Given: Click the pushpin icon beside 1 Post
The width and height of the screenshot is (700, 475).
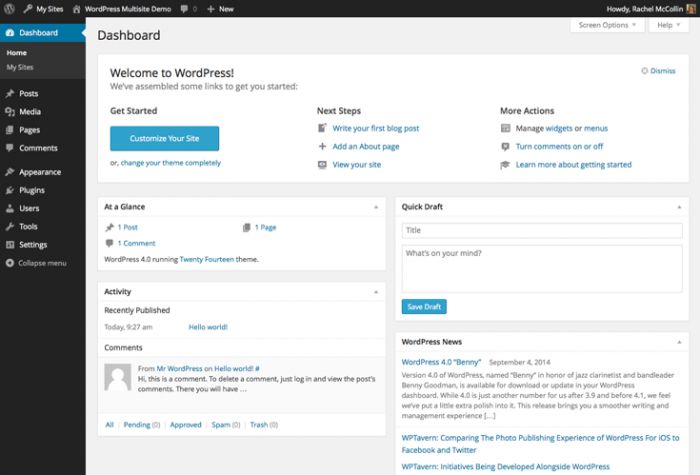Looking at the screenshot, I should [x=109, y=227].
